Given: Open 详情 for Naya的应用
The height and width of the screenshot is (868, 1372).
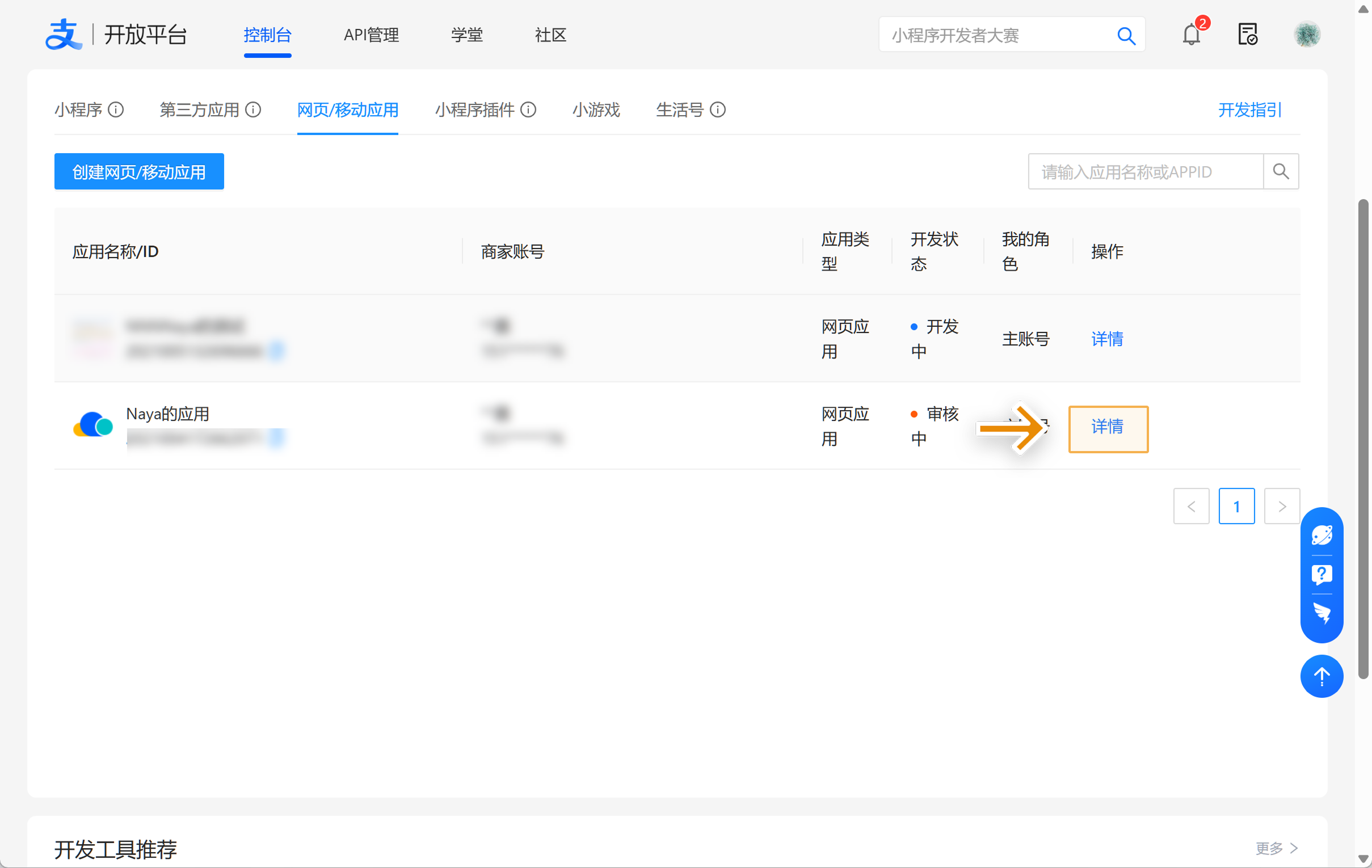Looking at the screenshot, I should [x=1107, y=427].
